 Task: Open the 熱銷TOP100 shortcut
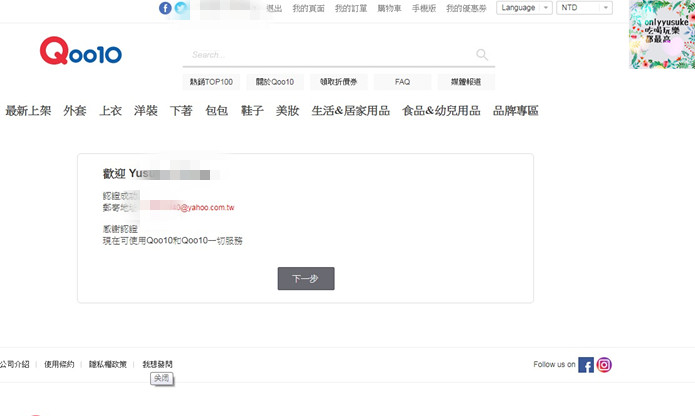point(211,82)
